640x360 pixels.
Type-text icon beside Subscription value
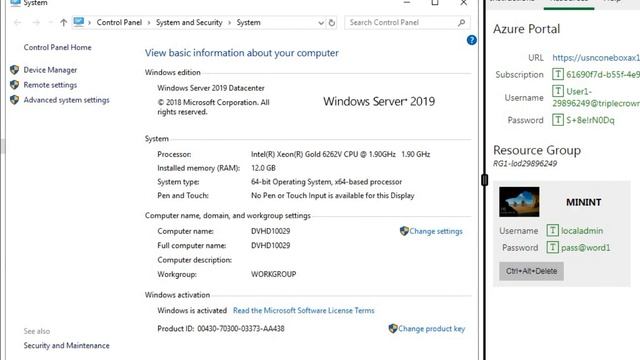coord(558,74)
